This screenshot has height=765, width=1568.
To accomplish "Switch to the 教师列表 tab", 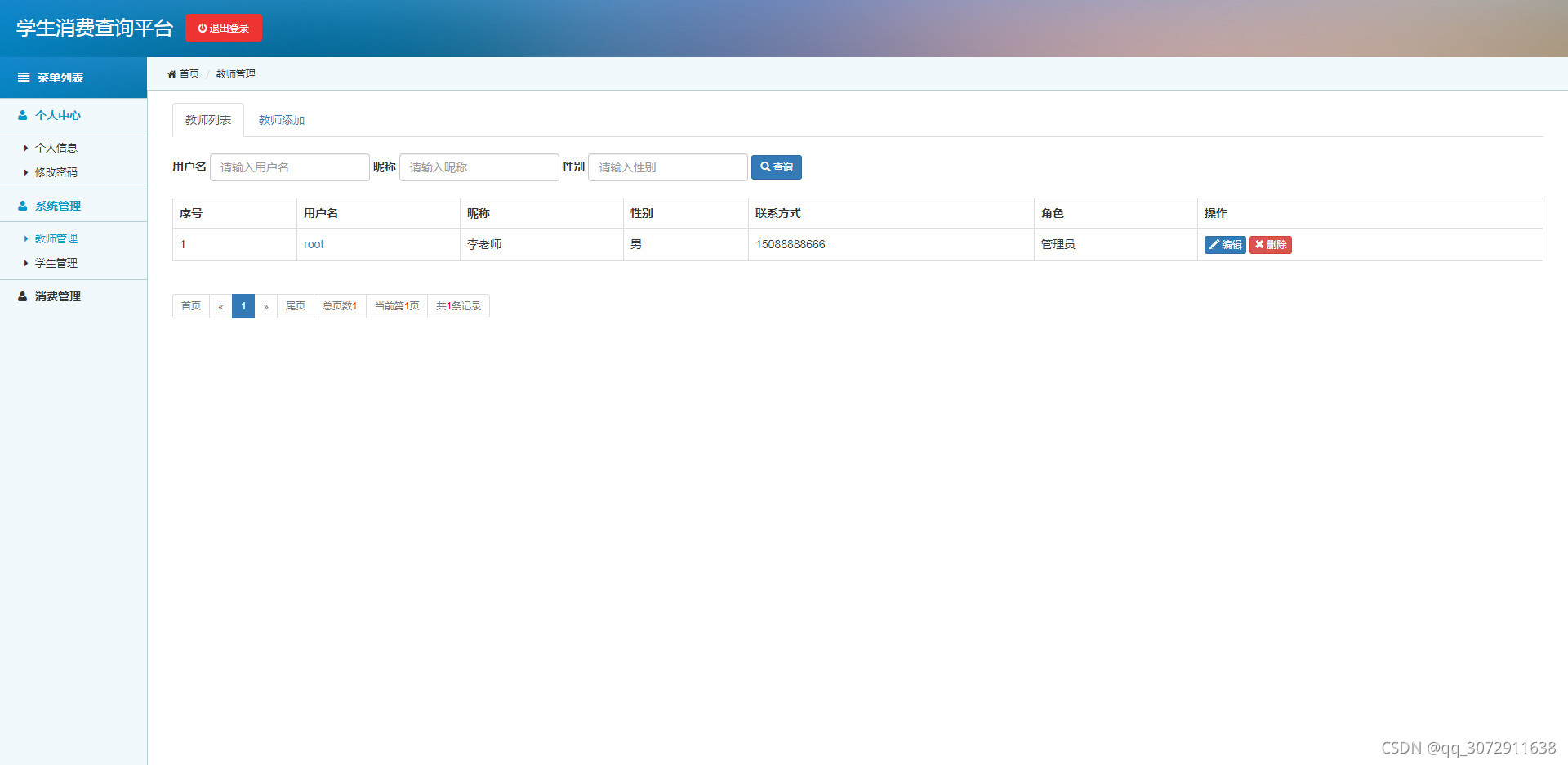I will click(x=208, y=120).
